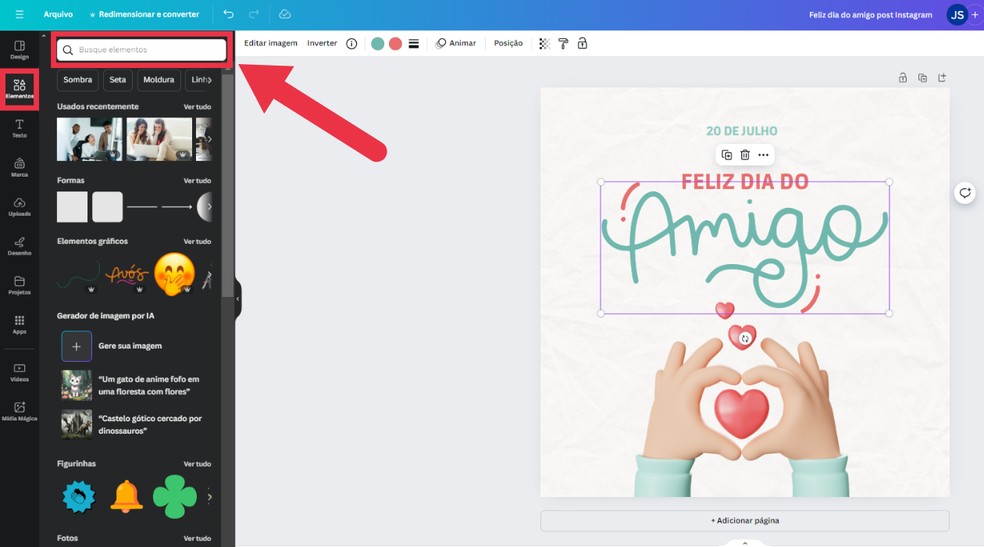Screen dimensions: 984x547
Task: Select the first recently used office photo
Action: click(90, 139)
